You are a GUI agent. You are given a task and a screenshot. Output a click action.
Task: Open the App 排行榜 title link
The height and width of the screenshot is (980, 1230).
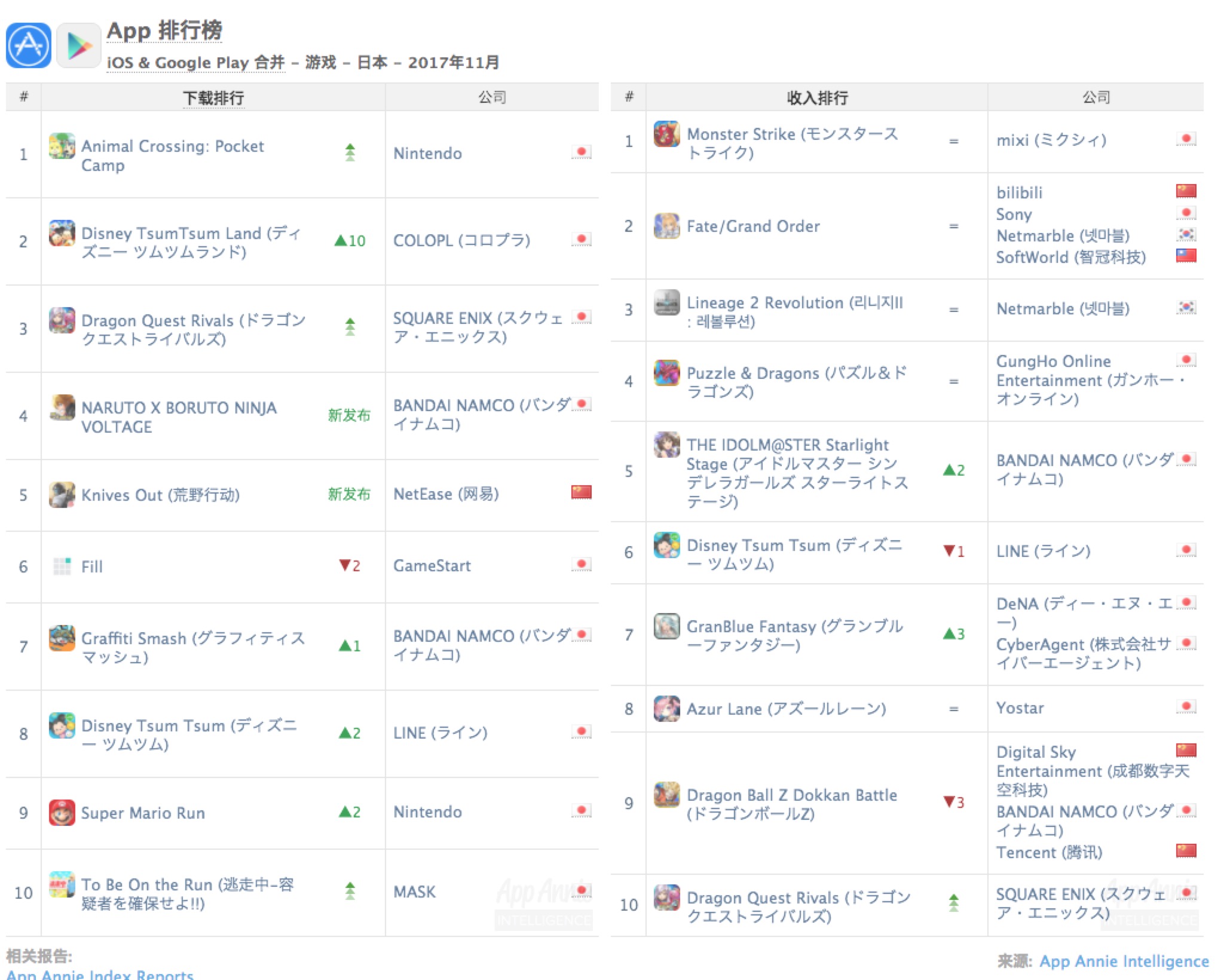click(x=164, y=30)
